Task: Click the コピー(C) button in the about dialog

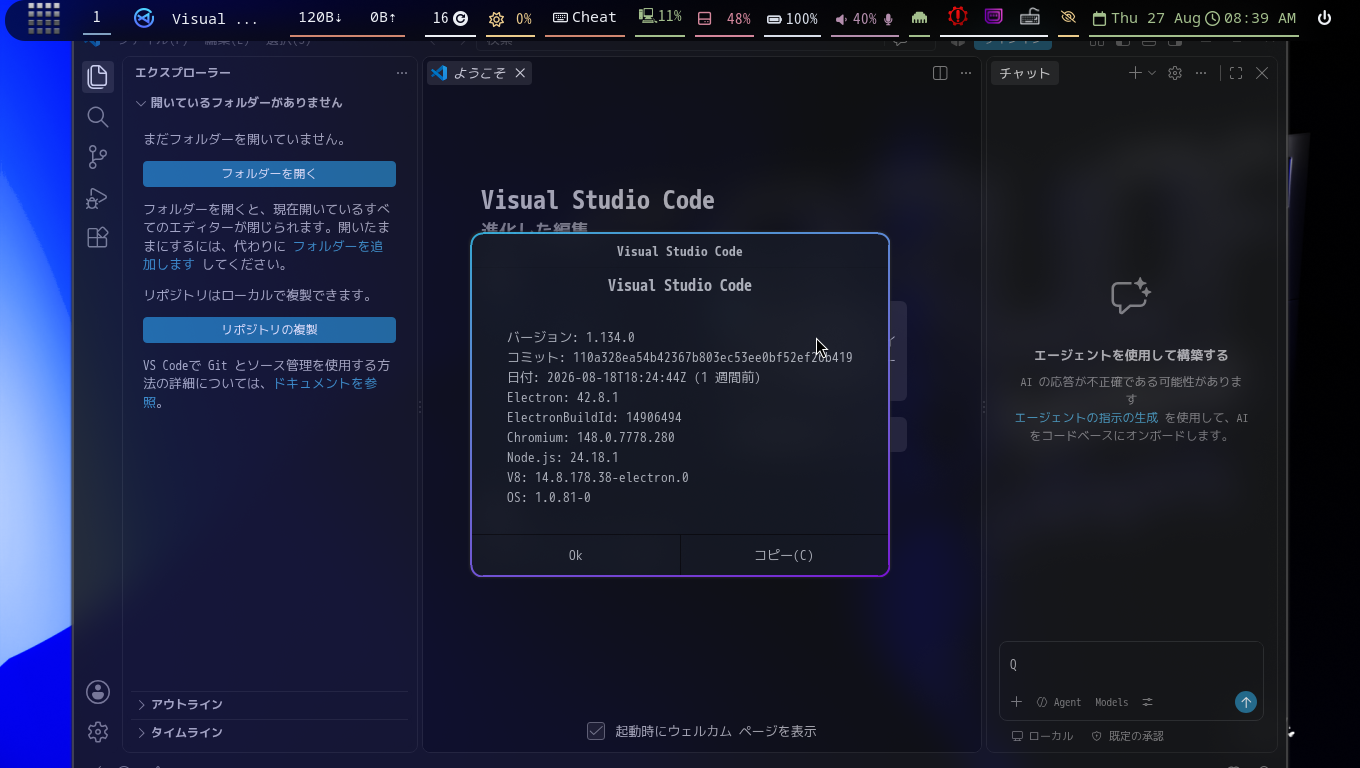Action: [x=784, y=555]
